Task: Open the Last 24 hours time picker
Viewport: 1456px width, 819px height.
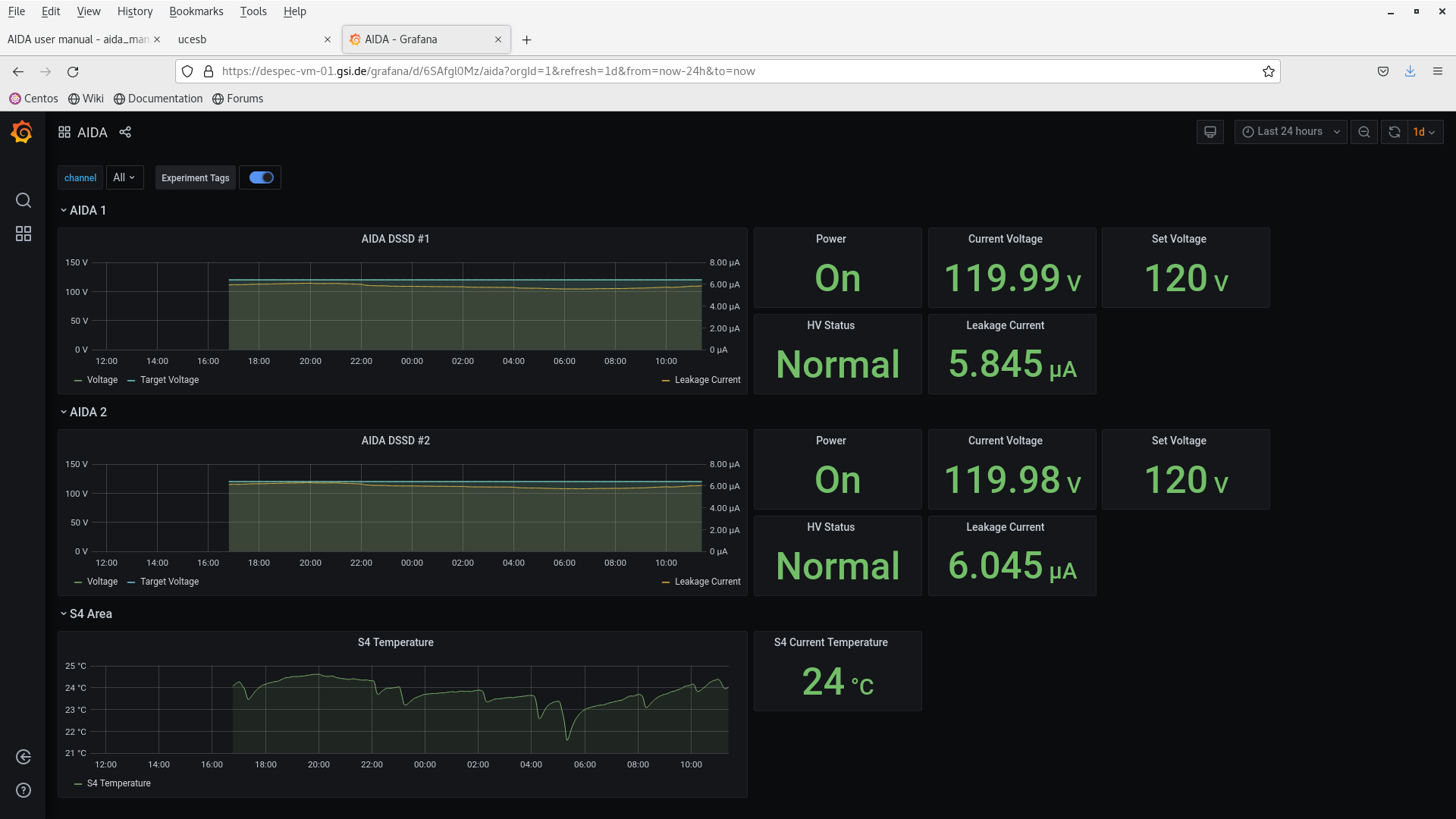Action: (x=1290, y=132)
